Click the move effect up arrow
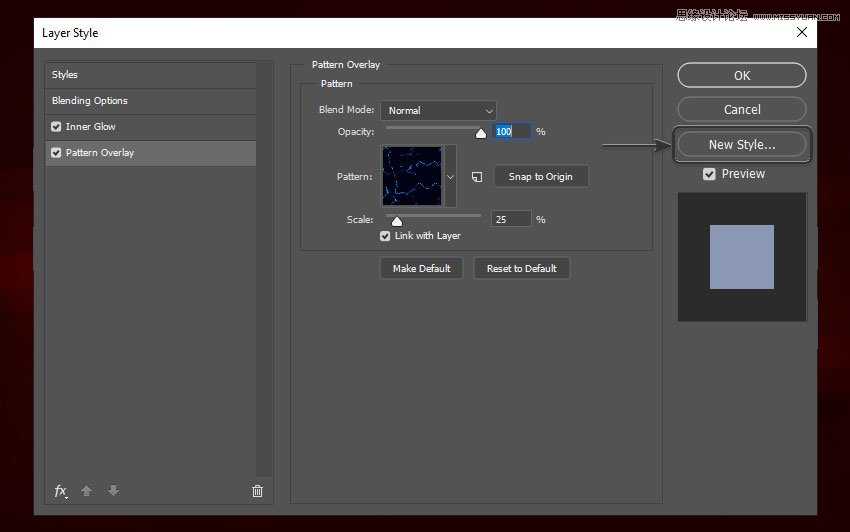The height and width of the screenshot is (532, 850). [x=87, y=491]
